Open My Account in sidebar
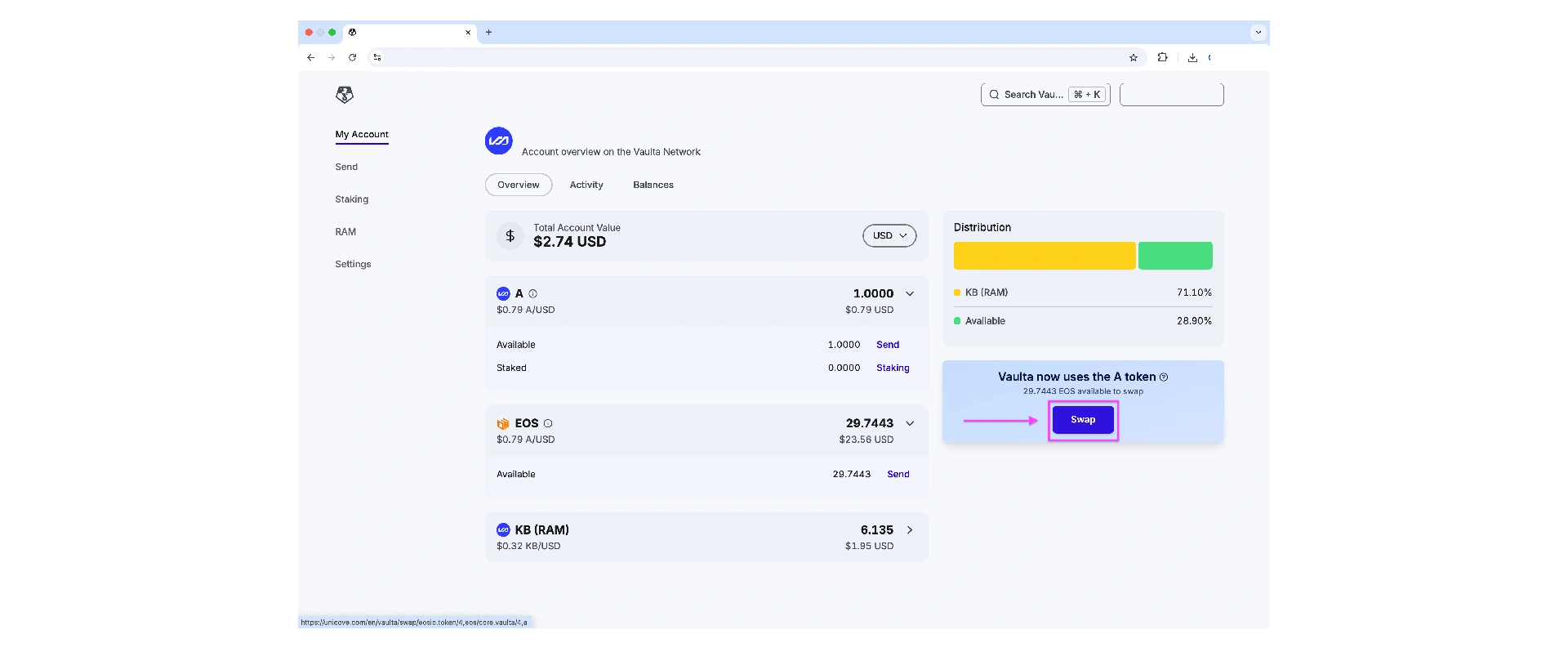This screenshot has width=1568, height=652. point(362,135)
